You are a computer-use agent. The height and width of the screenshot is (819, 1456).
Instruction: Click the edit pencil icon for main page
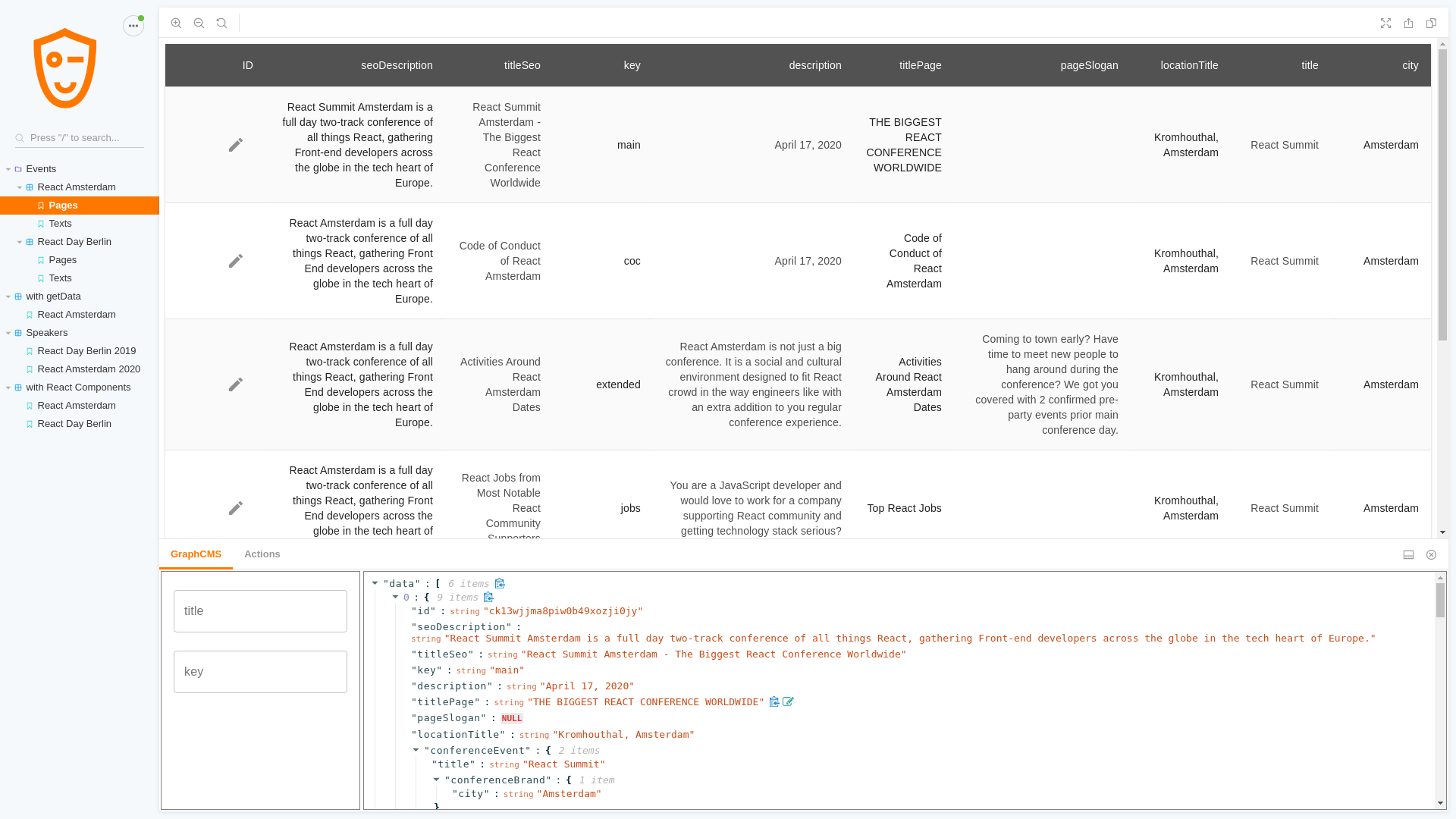coord(236,145)
